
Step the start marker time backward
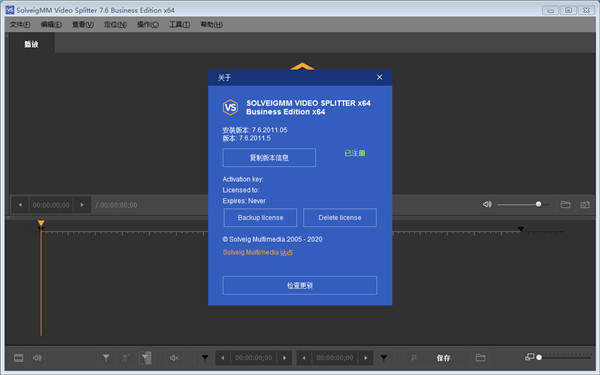(x=223, y=358)
